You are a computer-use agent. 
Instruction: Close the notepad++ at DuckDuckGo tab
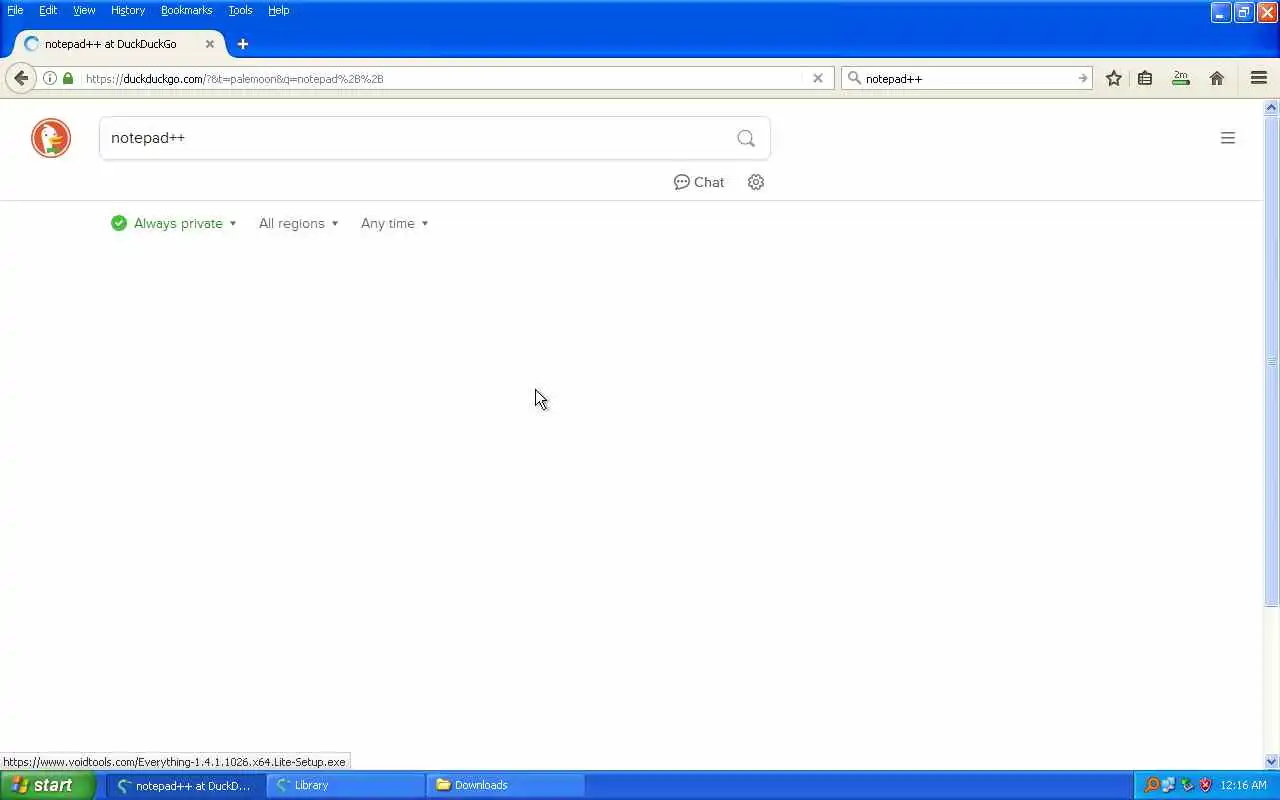point(210,44)
